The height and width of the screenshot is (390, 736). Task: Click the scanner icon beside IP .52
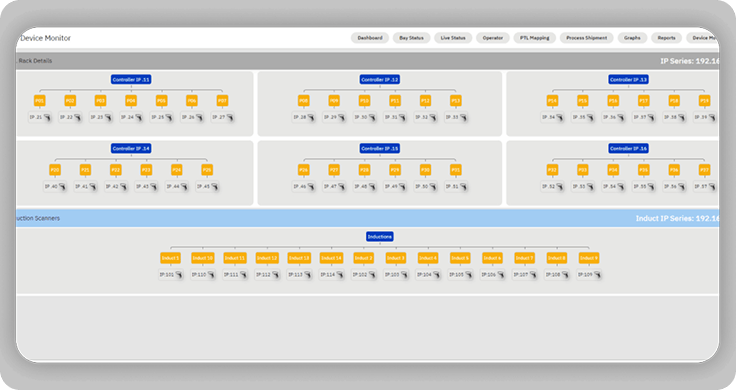560,187
